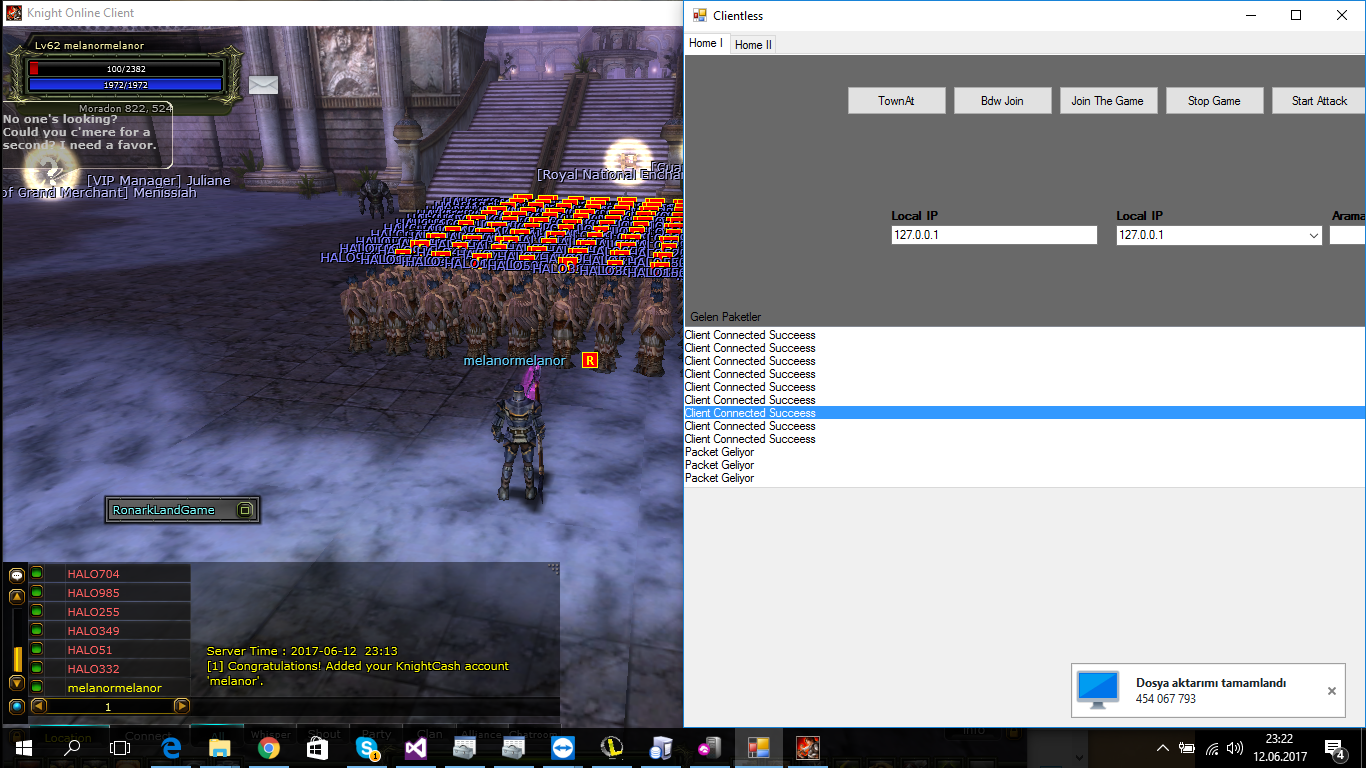Click the [VIP Manager] Juliane NPC name
This screenshot has height=768, width=1366.
click(158, 181)
